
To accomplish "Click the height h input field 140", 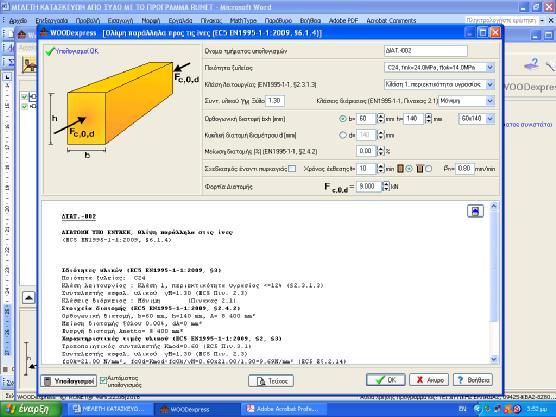I will click(414, 118).
